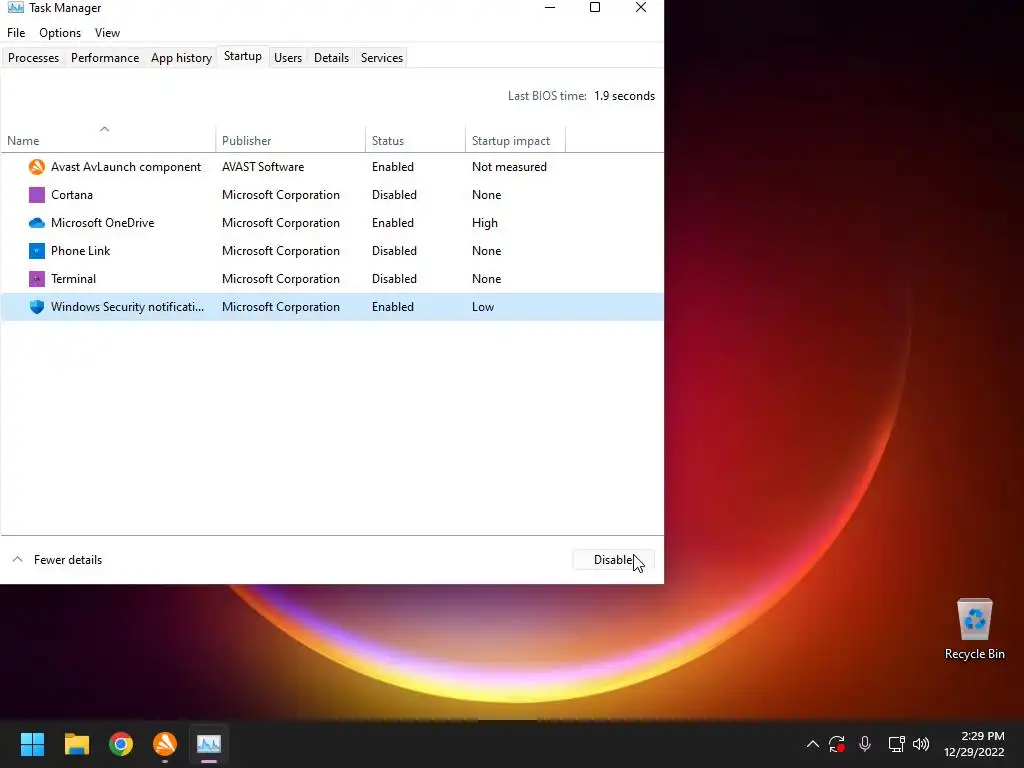Click the Low startup impact cell
The width and height of the screenshot is (1024, 768).
[483, 307]
